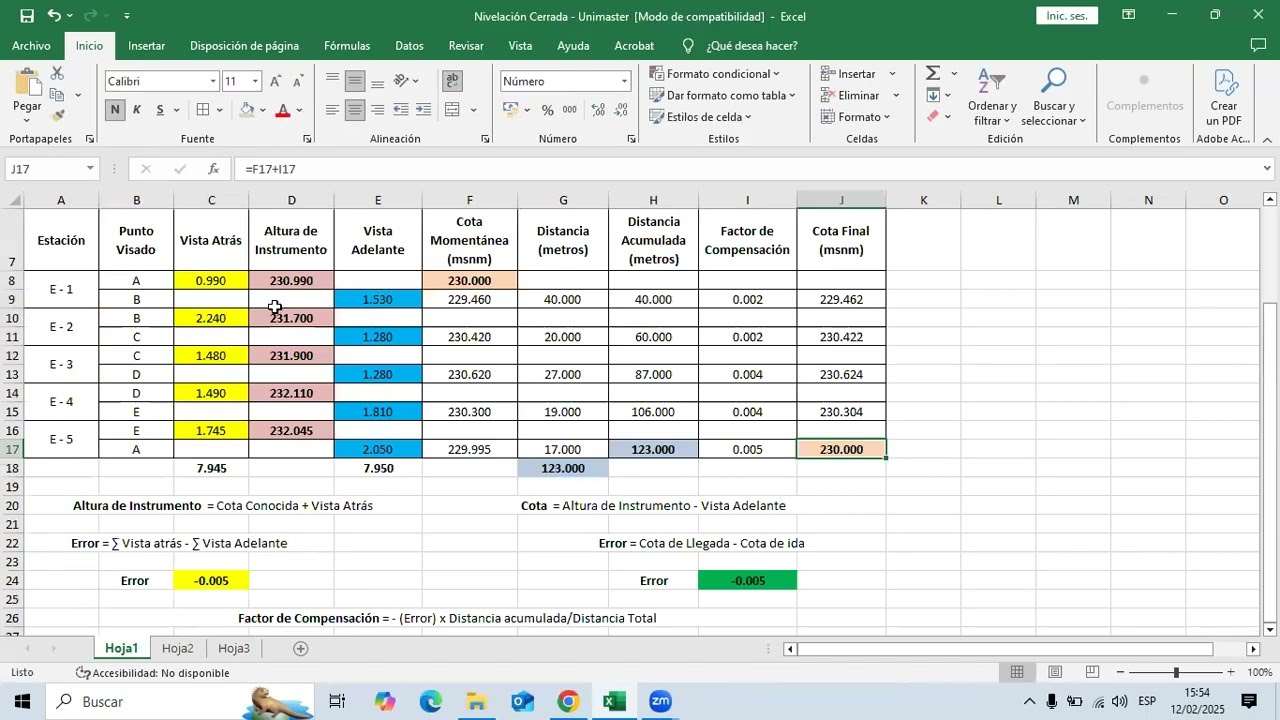Viewport: 1280px width, 720px height.
Task: Toggle Italic (K) formatting
Action: coord(137,110)
